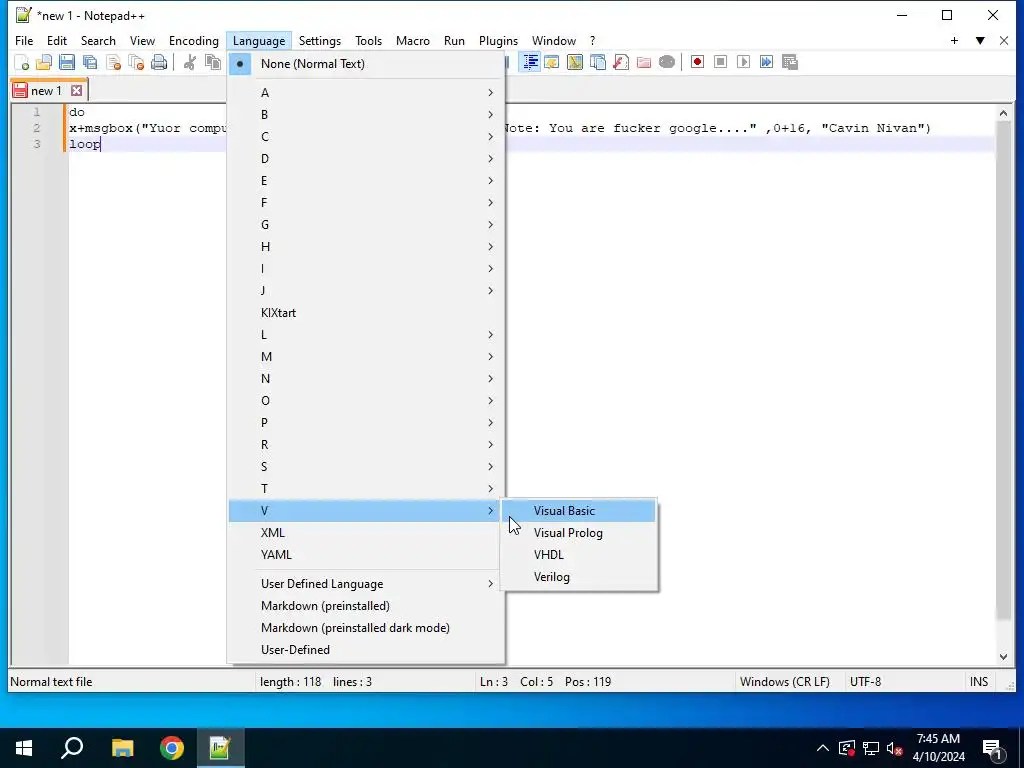Open Google Chrome from the taskbar
1024x768 pixels.
coord(172,748)
